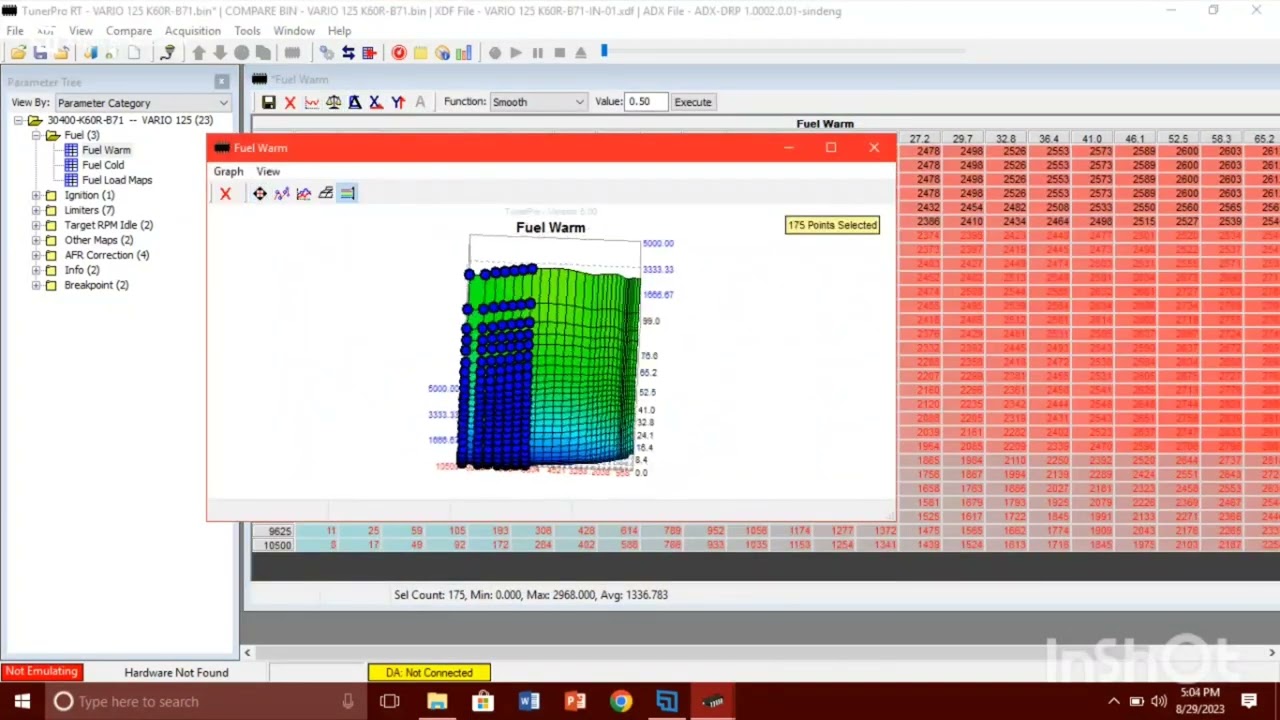Adjust the blue playback slider handle
Image resolution: width=1280 pixels, height=720 pixels.
pyautogui.click(x=604, y=50)
